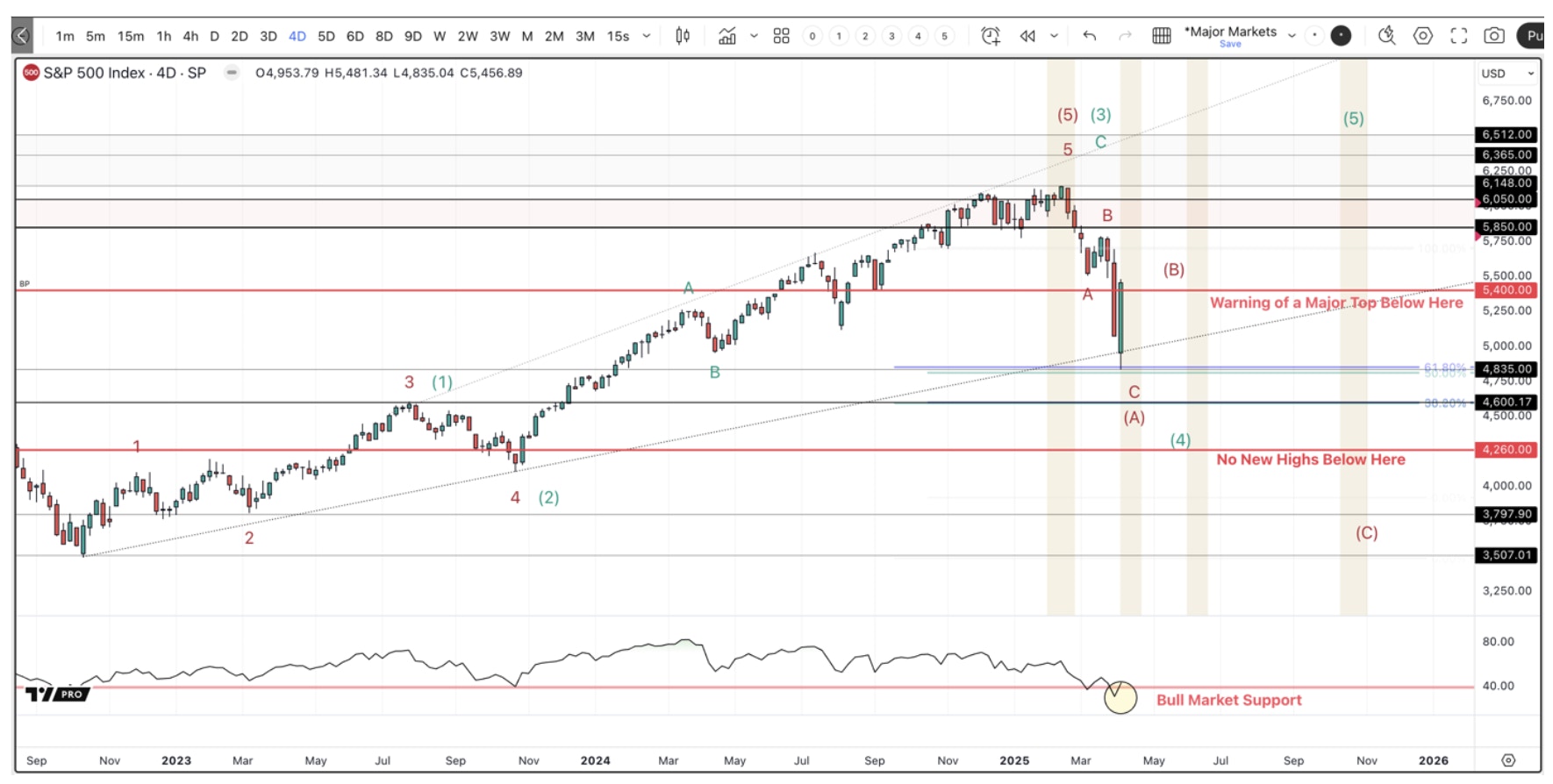
Task: Switch to the W weekly timeframe
Action: point(440,36)
